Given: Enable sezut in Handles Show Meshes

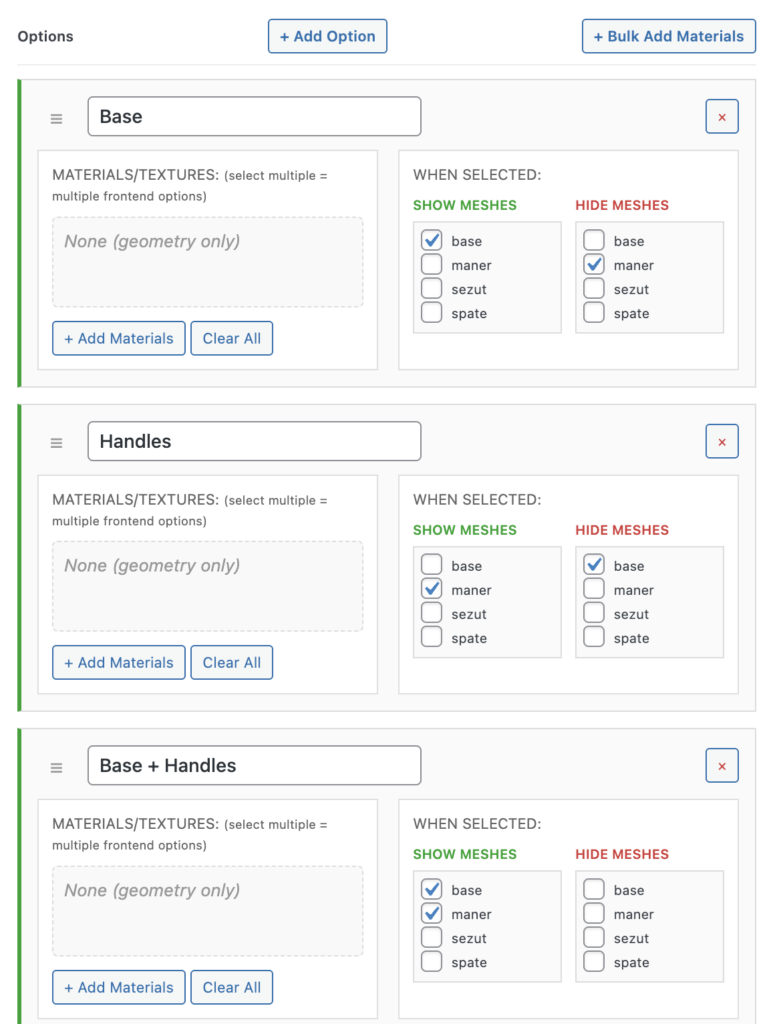Looking at the screenshot, I should point(432,614).
